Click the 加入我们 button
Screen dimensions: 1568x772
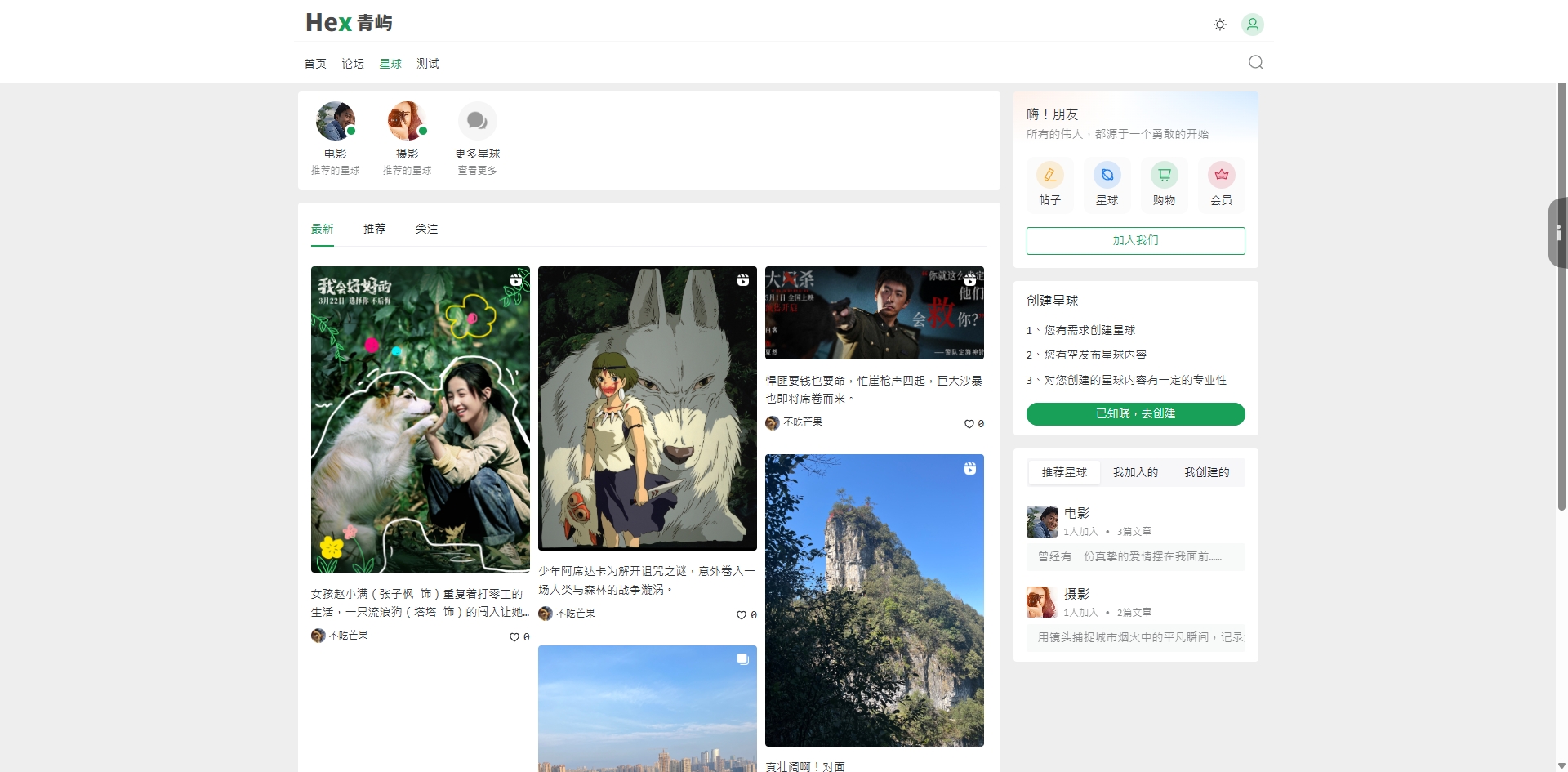1136,241
